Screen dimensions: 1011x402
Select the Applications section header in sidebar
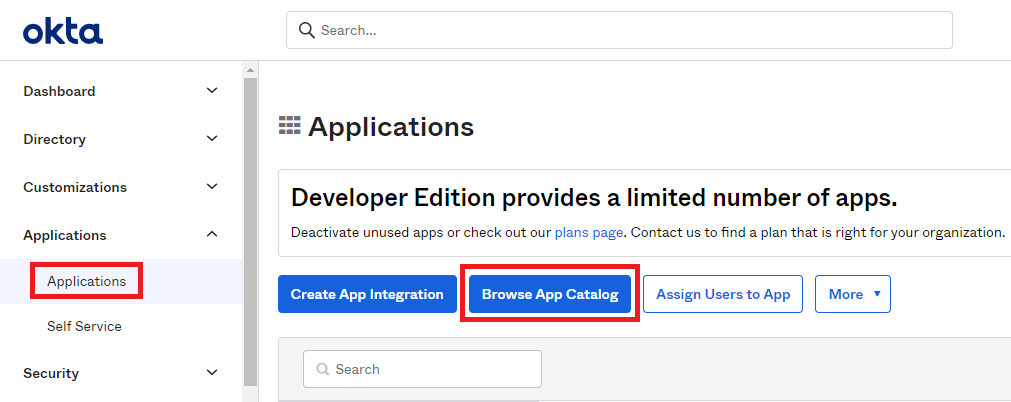64,235
